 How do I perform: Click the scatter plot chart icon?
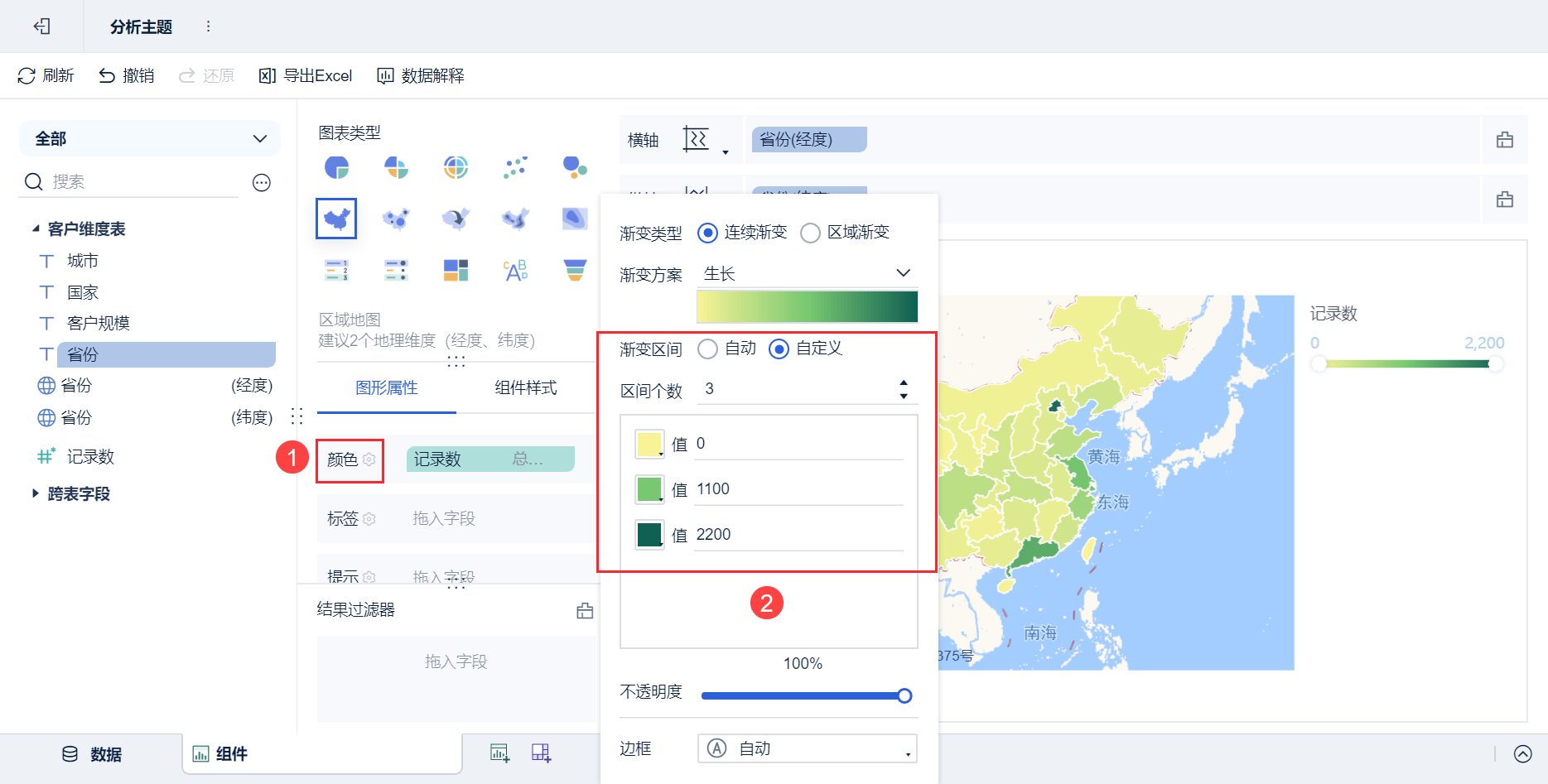pos(515,167)
